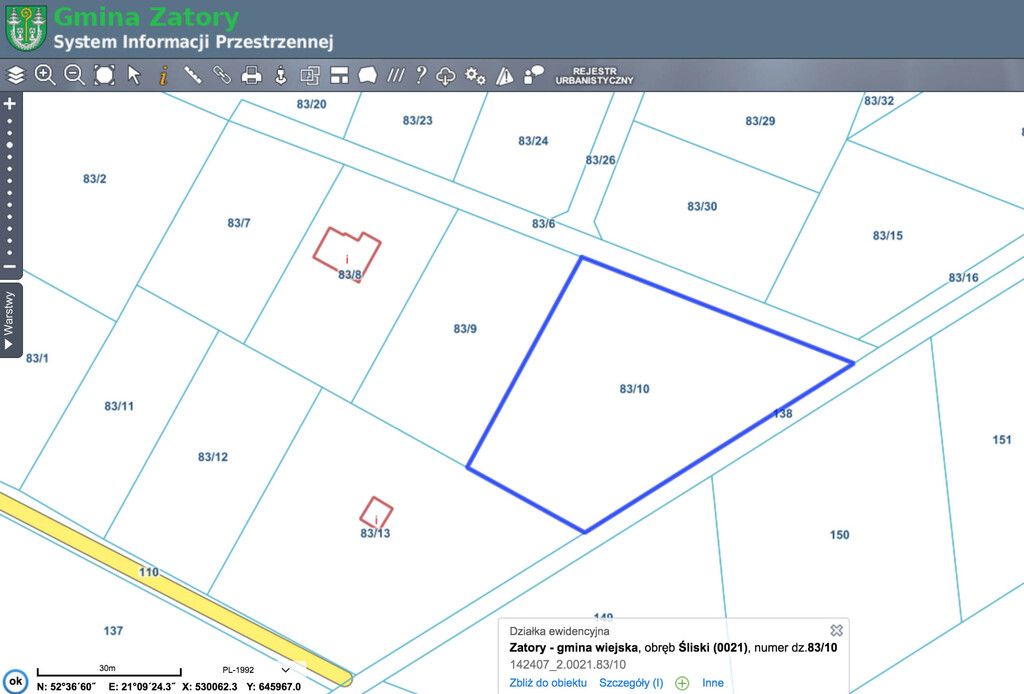Click parcel label 83/16
The width and height of the screenshot is (1024, 694).
(963, 277)
